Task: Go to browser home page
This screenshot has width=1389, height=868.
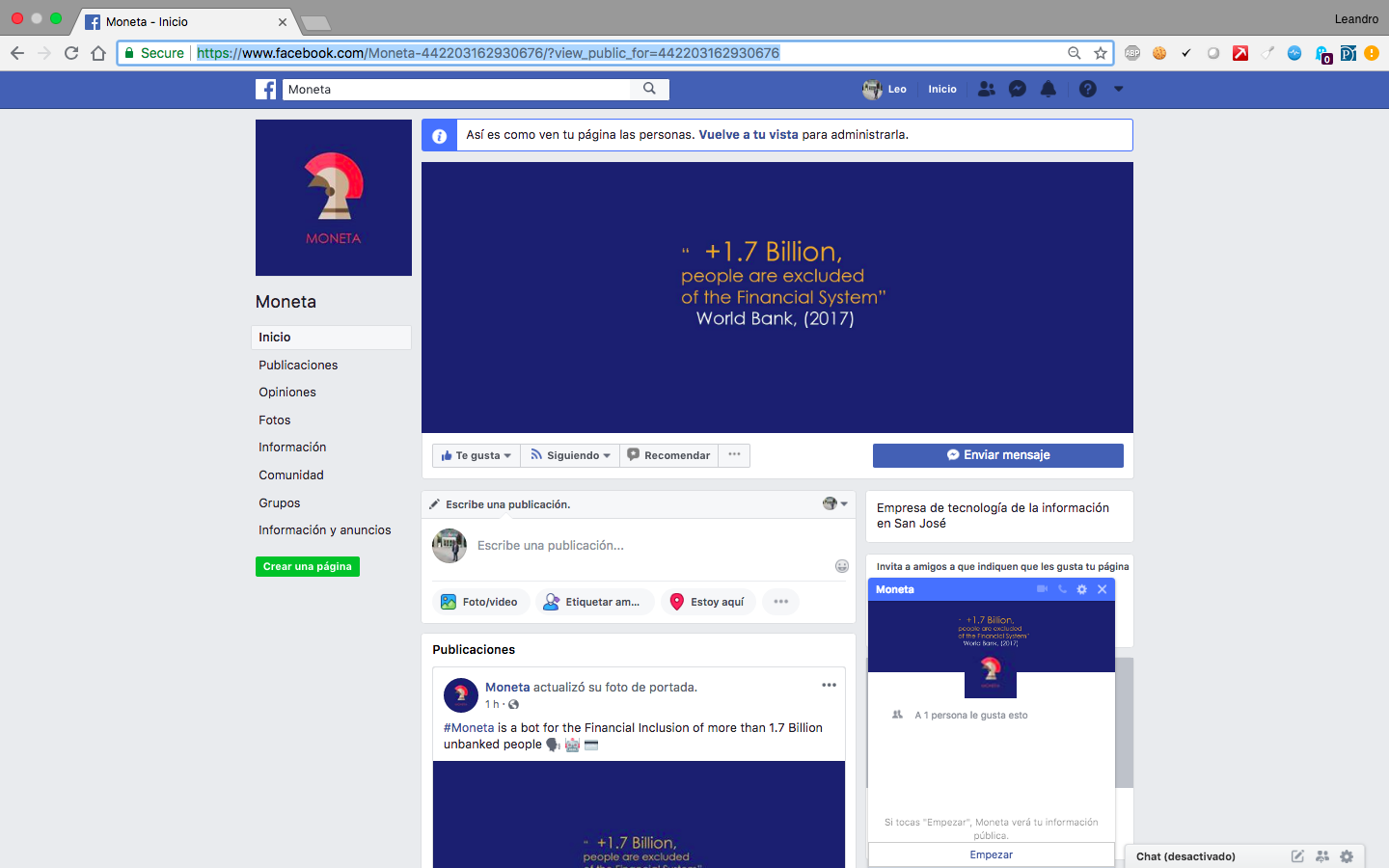Action: click(98, 53)
